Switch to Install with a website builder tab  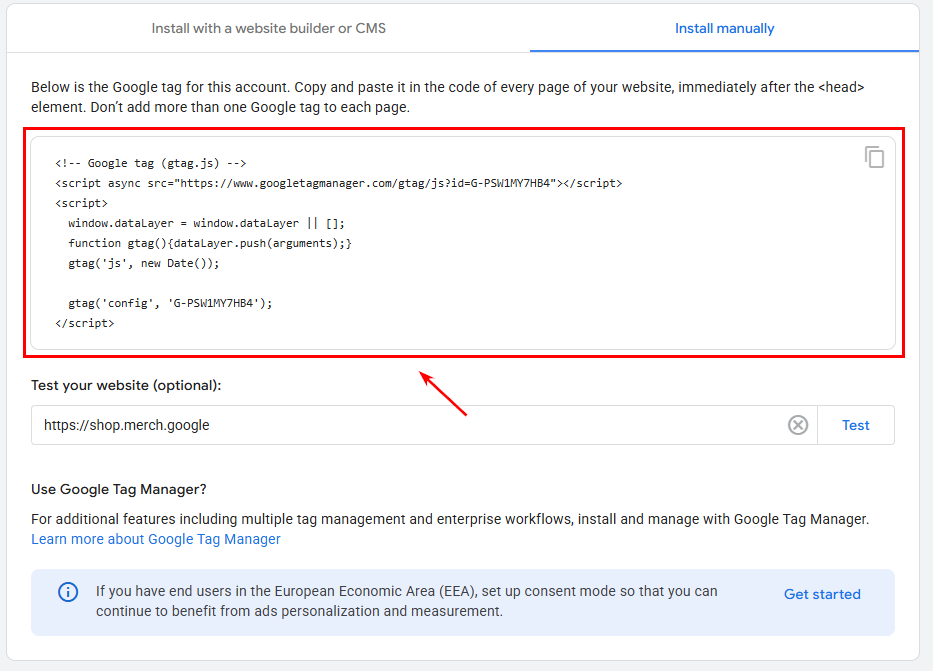click(x=268, y=29)
